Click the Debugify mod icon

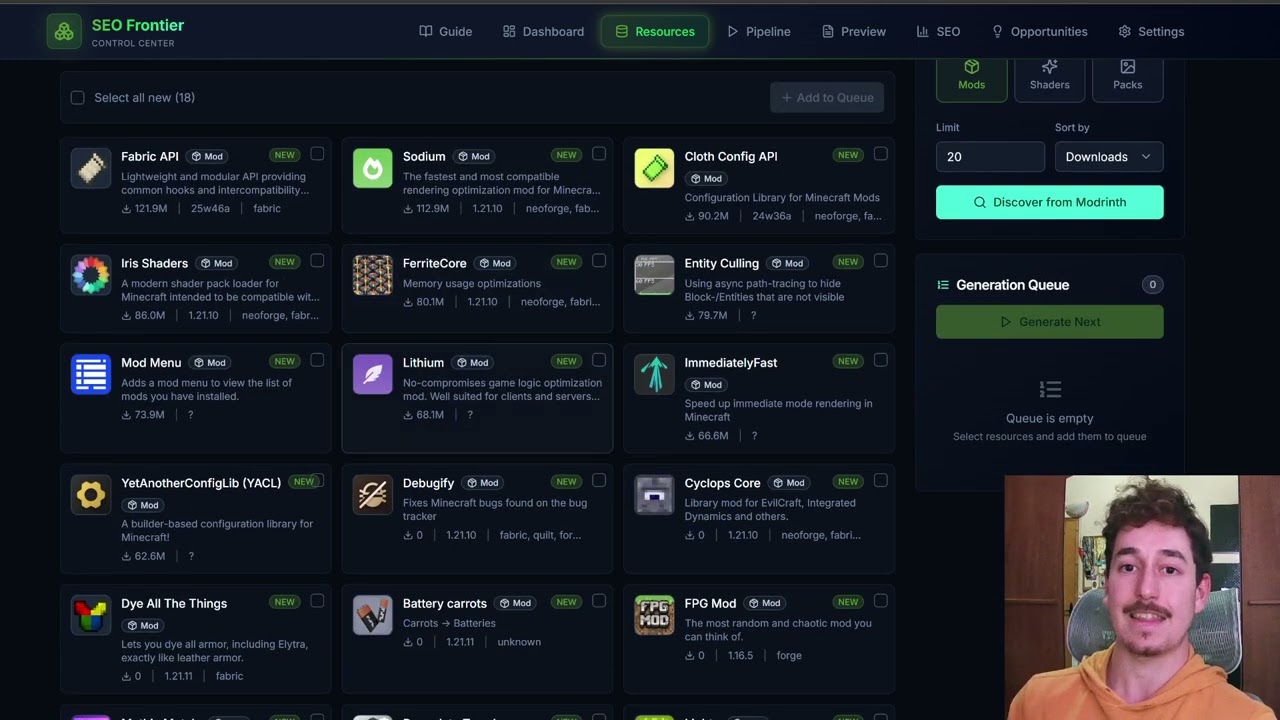tap(373, 495)
